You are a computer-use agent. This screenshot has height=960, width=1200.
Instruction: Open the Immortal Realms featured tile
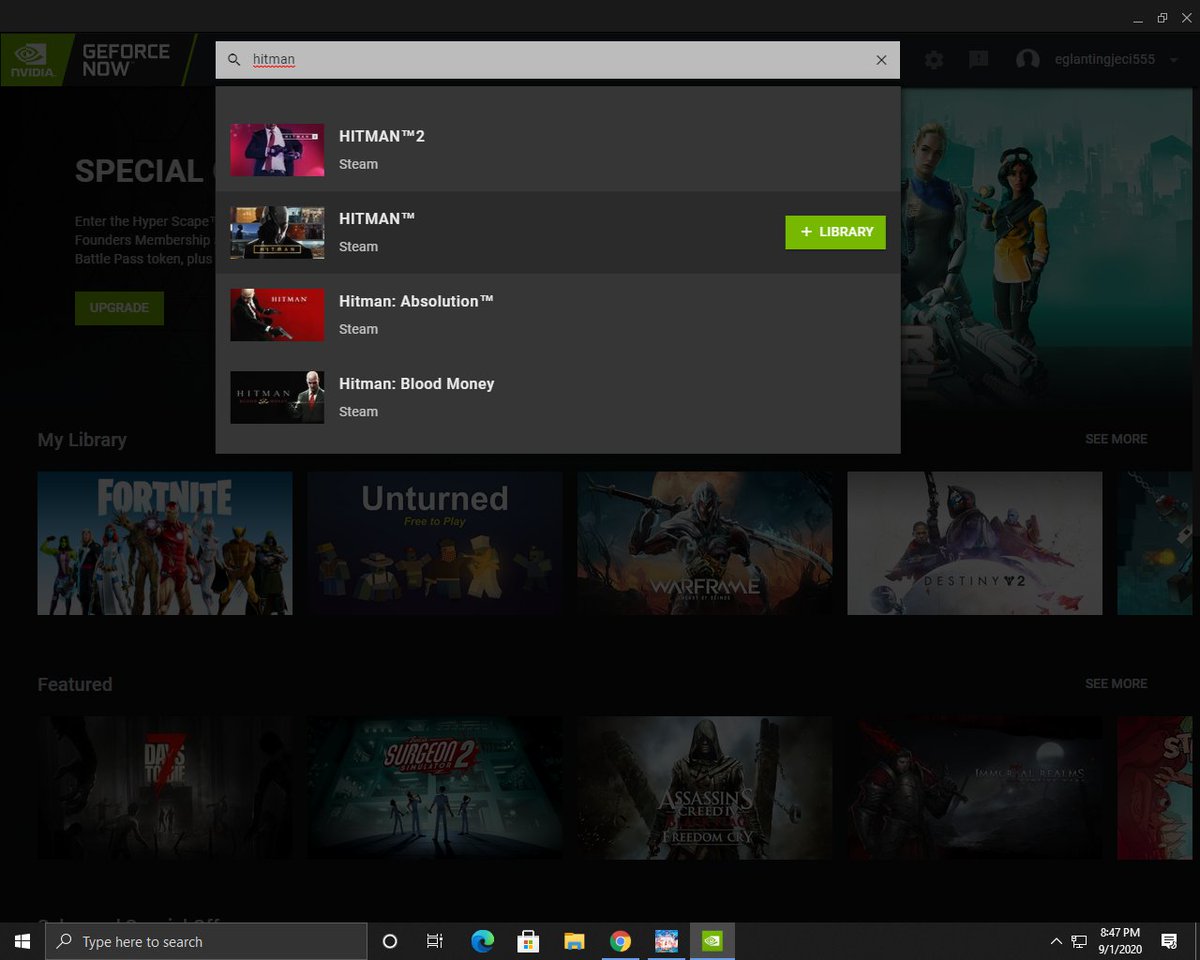click(975, 788)
